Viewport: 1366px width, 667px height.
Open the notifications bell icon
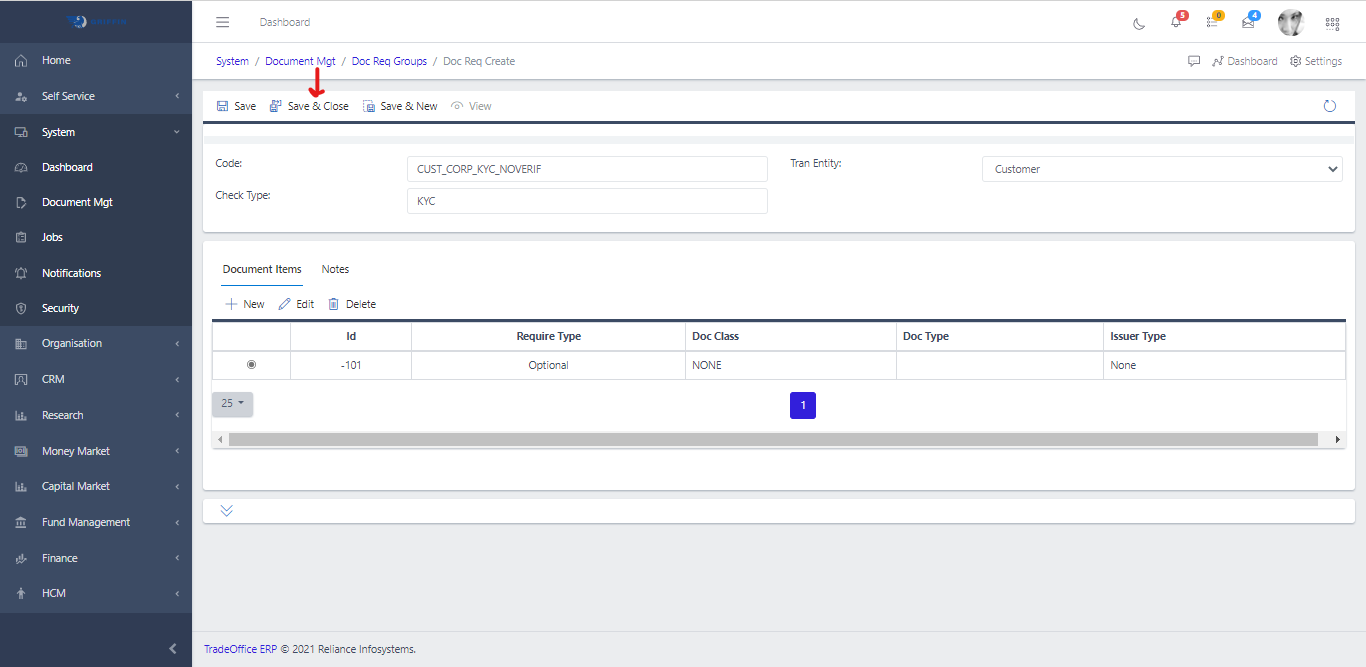pyautogui.click(x=1176, y=23)
